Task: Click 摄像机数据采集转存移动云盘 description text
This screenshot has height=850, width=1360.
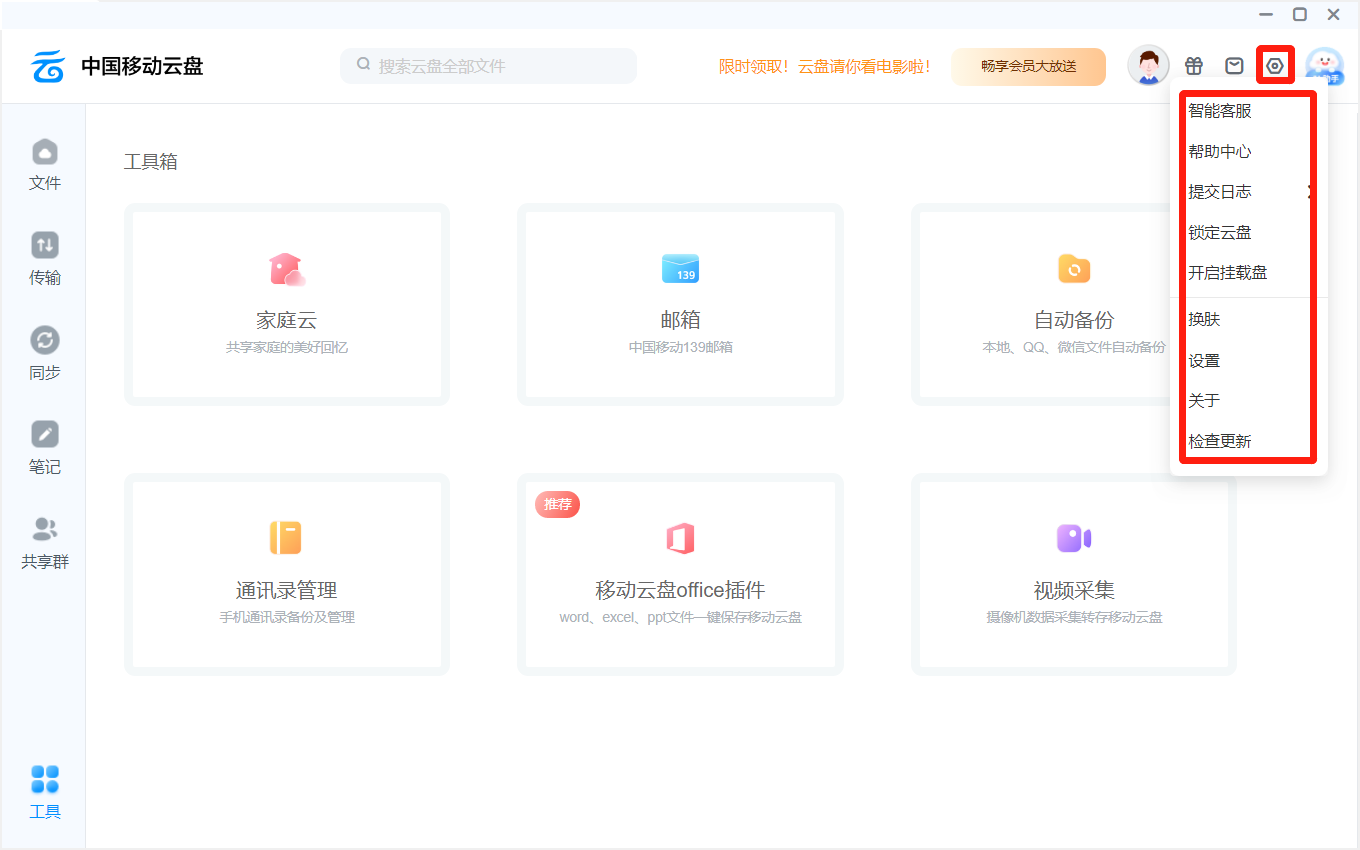Action: [x=1074, y=618]
